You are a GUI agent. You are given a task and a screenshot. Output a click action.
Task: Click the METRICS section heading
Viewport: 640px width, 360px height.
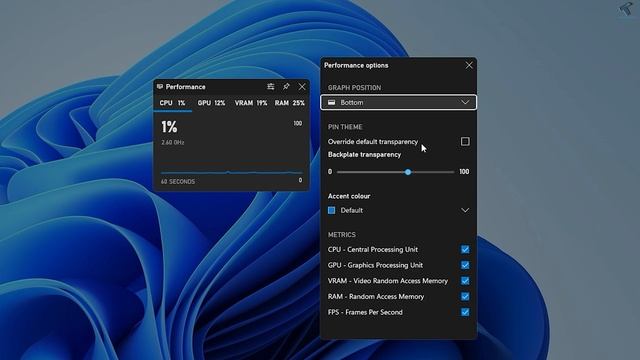click(x=342, y=235)
